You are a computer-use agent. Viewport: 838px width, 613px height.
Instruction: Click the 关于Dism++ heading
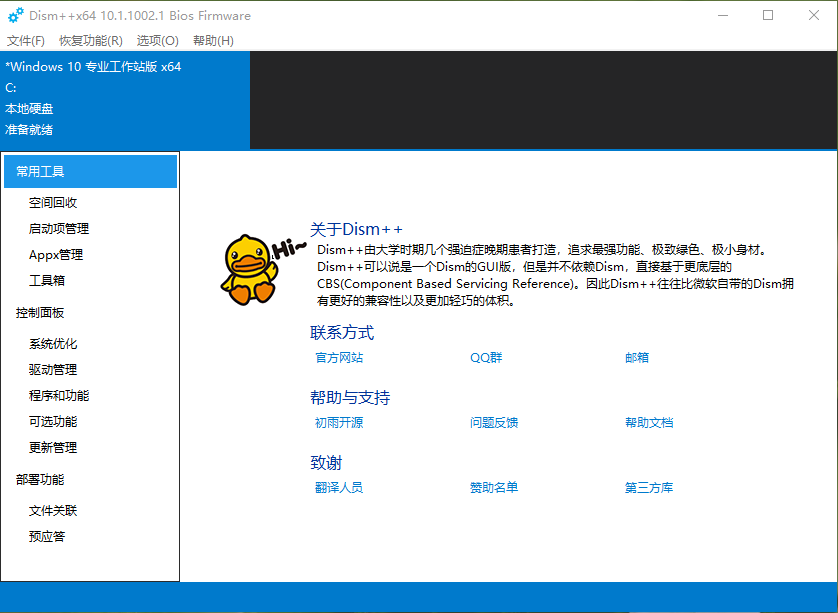pos(356,229)
